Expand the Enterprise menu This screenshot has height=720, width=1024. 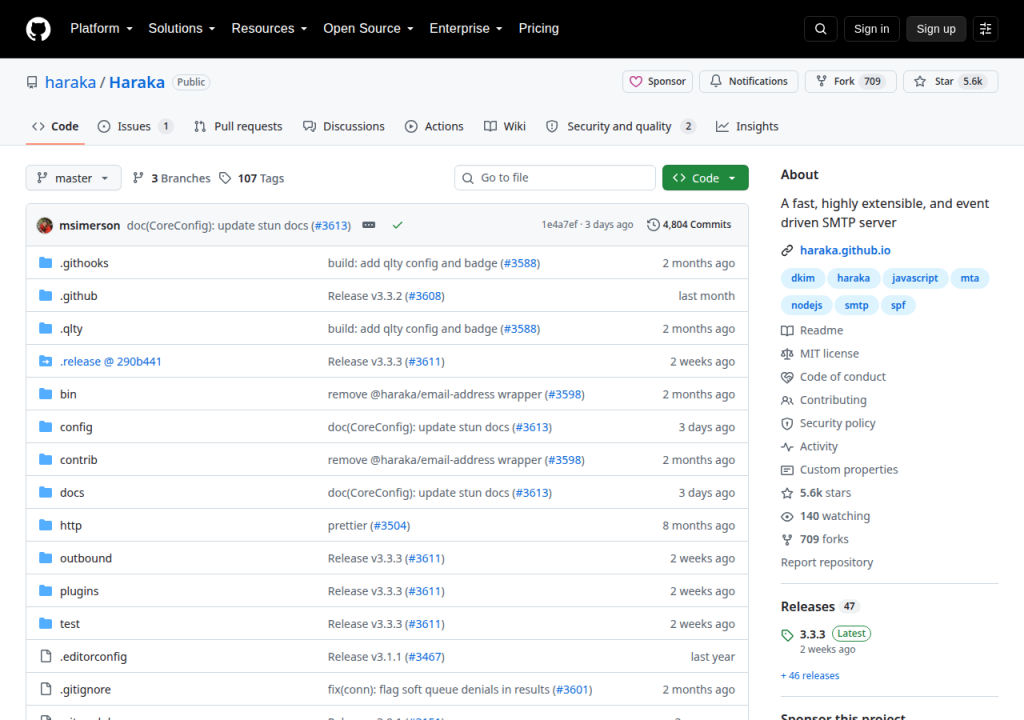[466, 29]
